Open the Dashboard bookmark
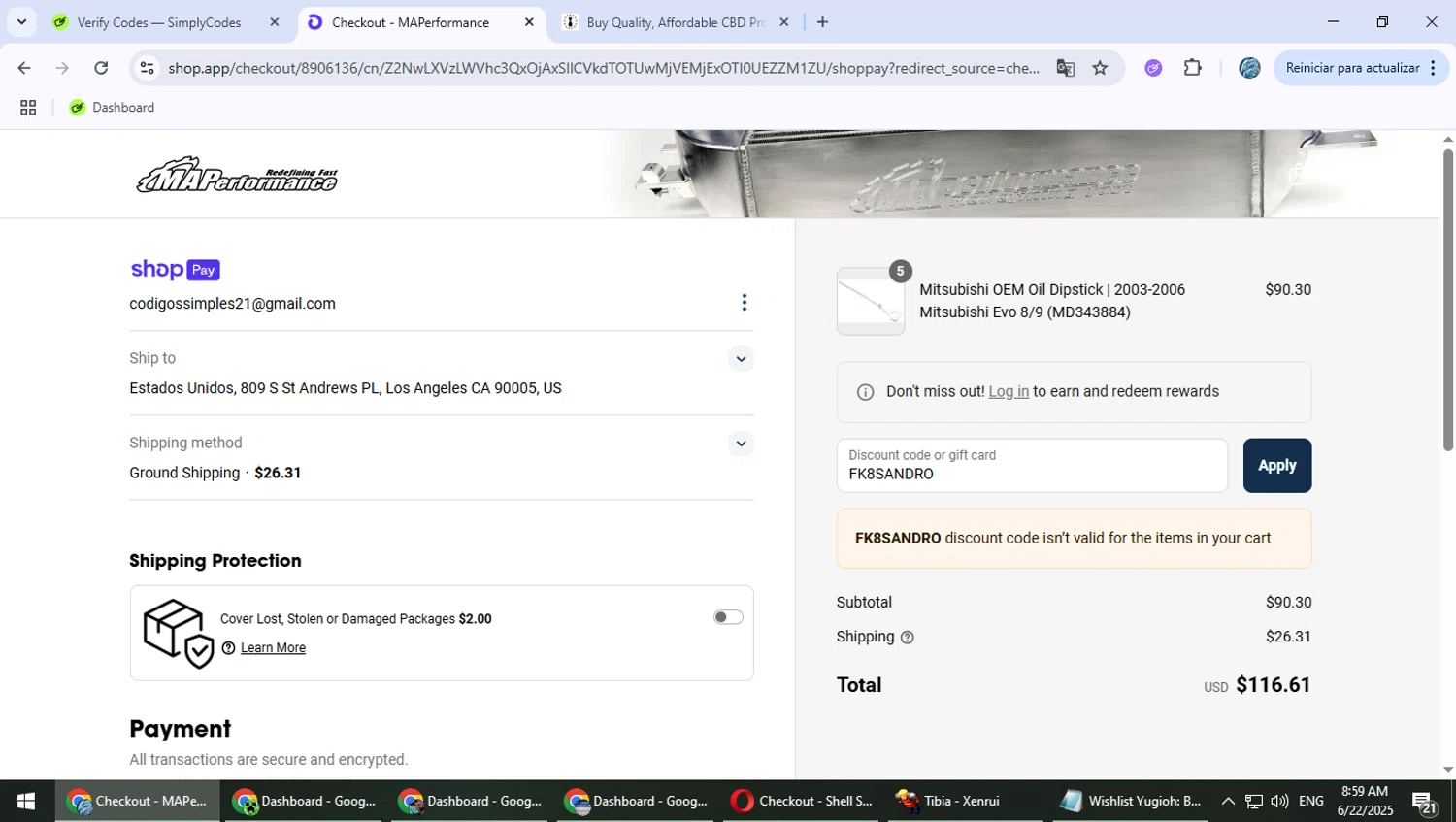 (x=112, y=108)
